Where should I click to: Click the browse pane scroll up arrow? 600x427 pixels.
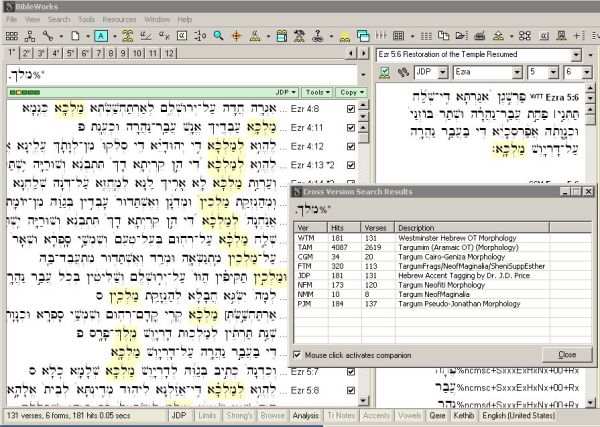pos(590,88)
